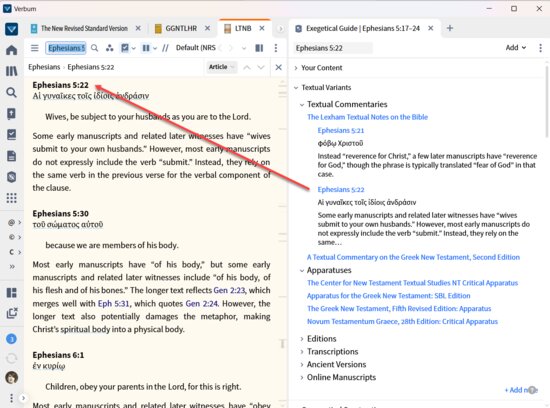Open the checklist workflow icon in sidebar
Viewport: 550px width, 408px height.
tap(12, 135)
